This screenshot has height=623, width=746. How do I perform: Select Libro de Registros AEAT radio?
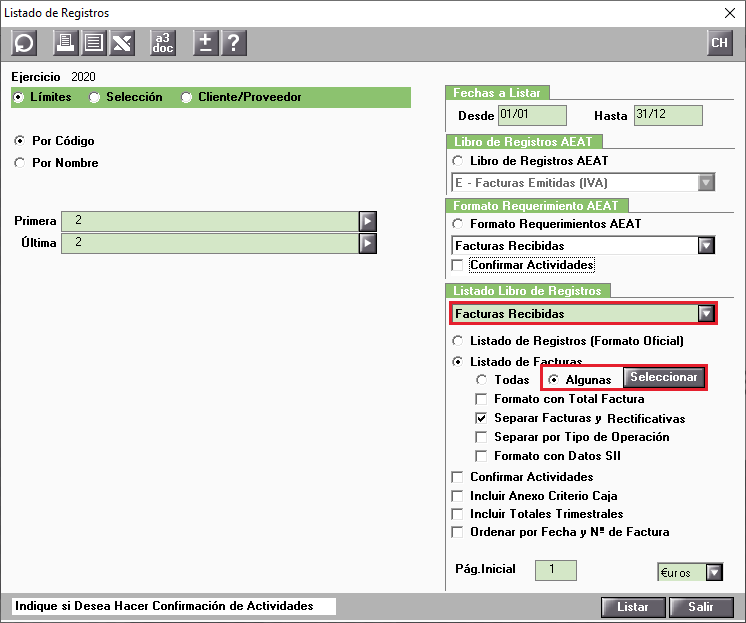[458, 161]
